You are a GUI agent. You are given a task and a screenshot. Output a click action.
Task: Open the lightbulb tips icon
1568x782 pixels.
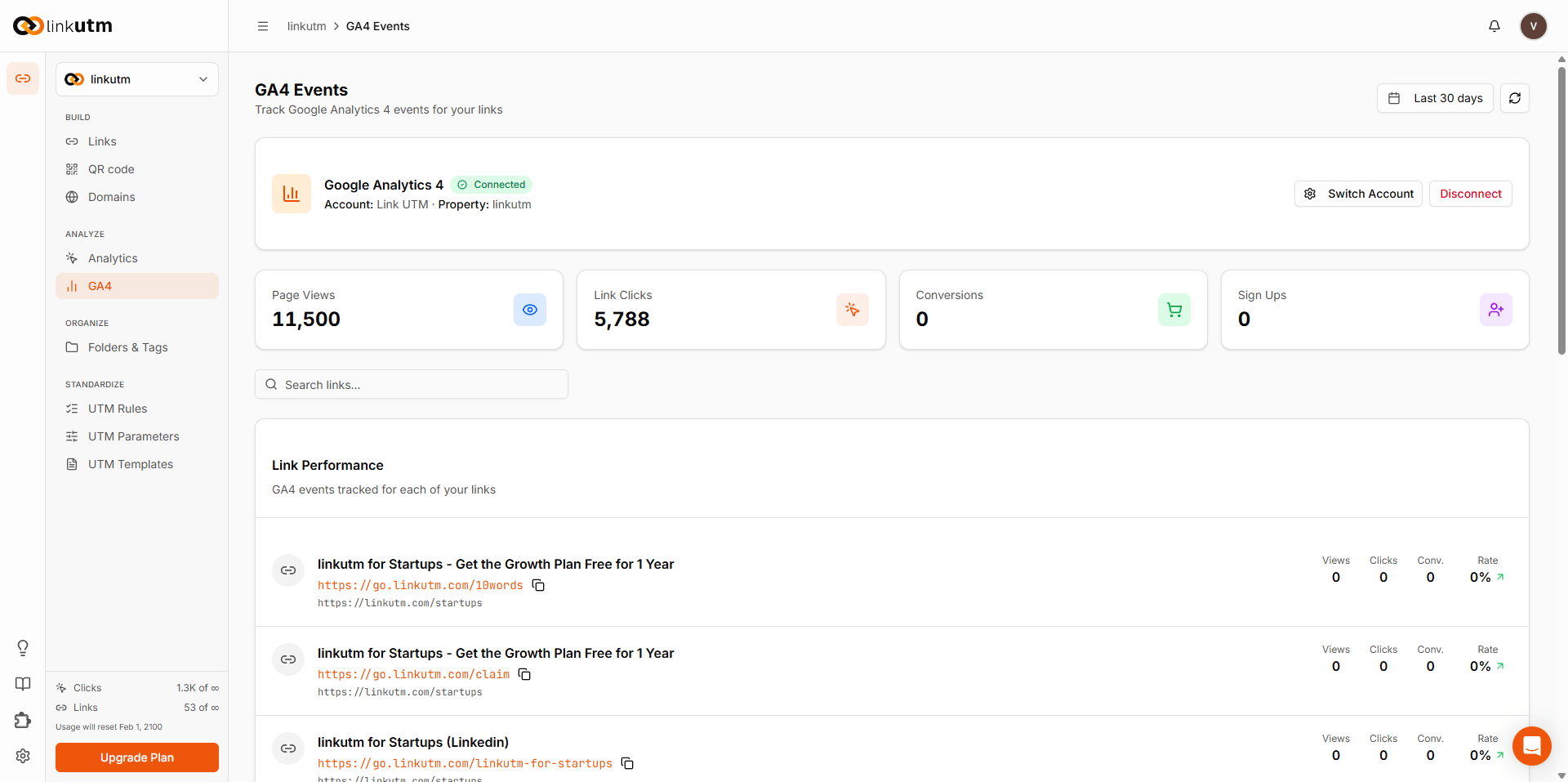point(23,648)
